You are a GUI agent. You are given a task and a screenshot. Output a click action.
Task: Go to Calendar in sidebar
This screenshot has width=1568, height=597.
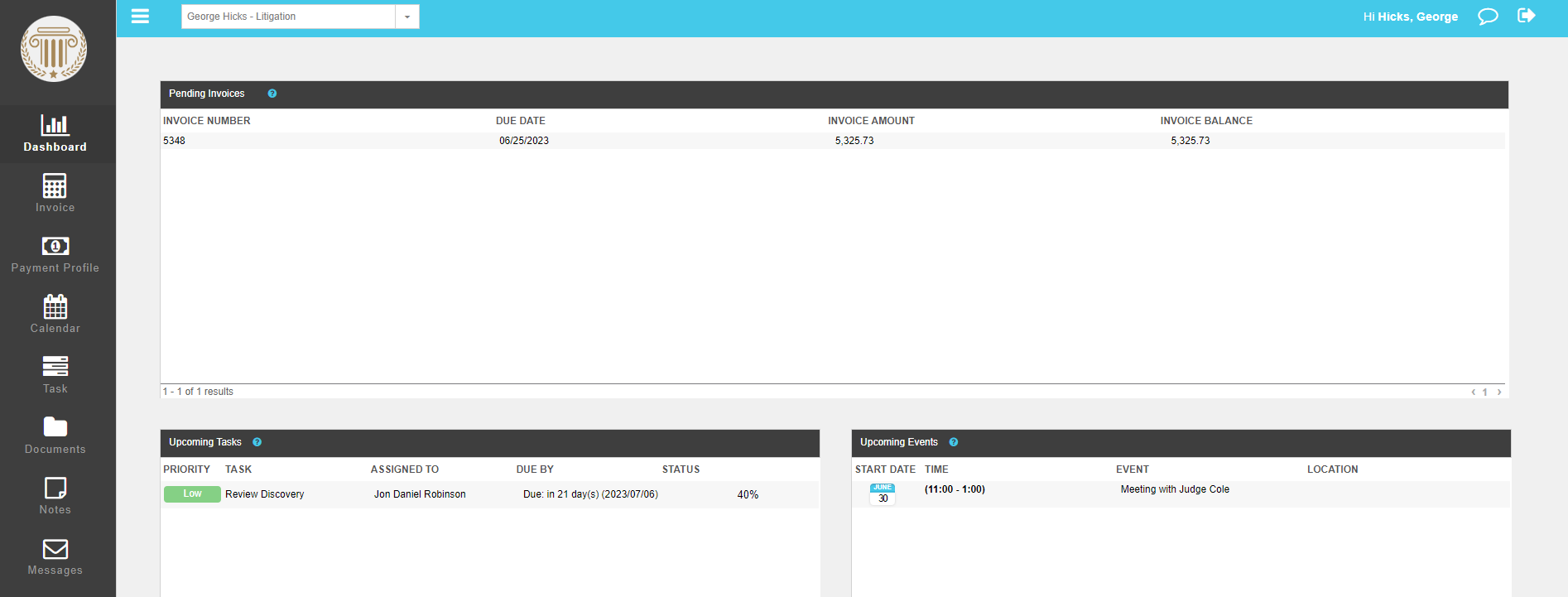(55, 315)
